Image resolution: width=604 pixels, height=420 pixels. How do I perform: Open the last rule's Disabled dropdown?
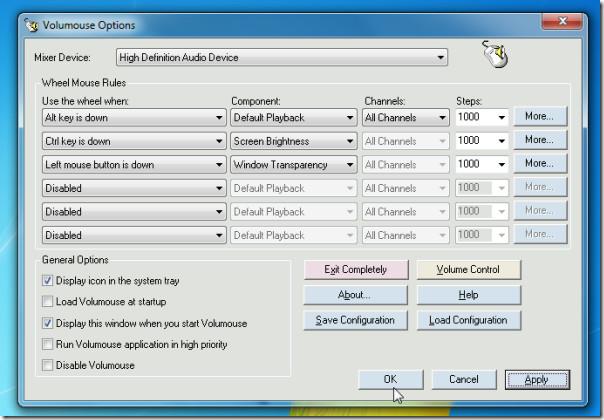(x=134, y=235)
